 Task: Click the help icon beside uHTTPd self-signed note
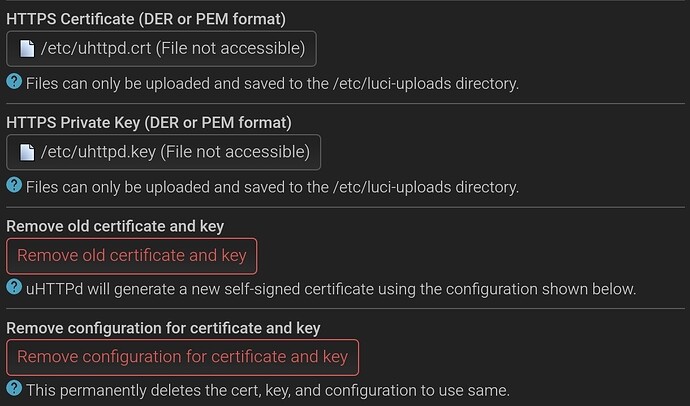14,288
